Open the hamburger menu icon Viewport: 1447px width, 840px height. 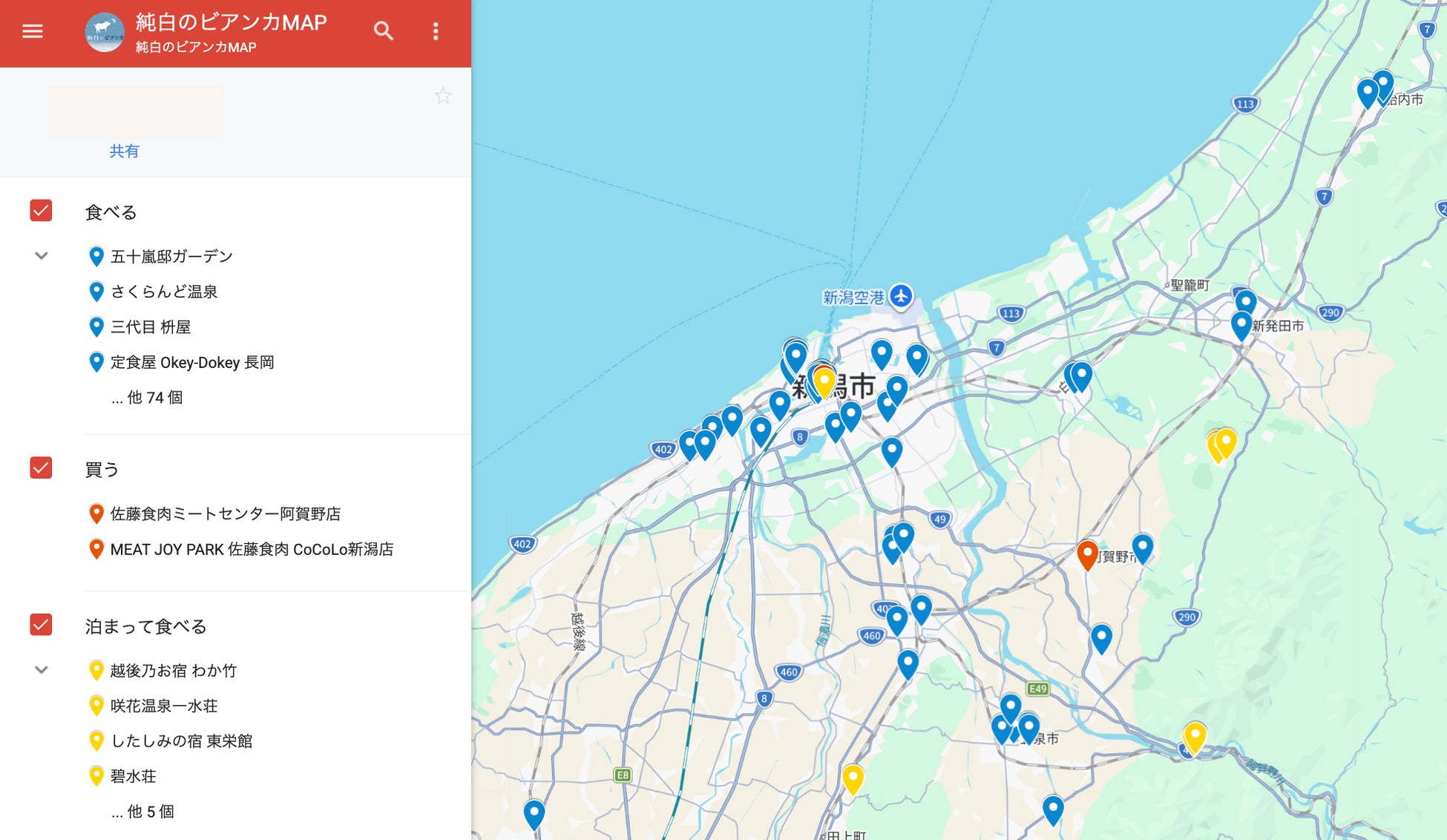point(33,31)
